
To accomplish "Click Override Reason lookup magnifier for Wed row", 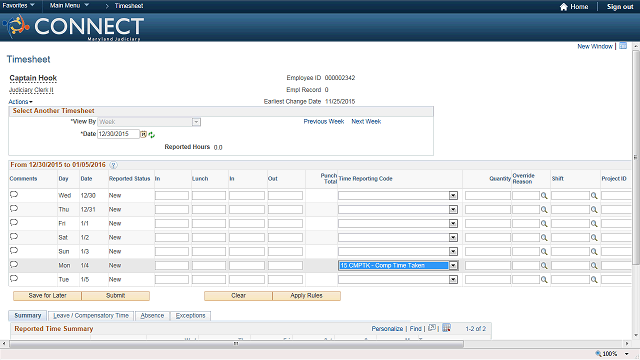I will click(x=544, y=196).
